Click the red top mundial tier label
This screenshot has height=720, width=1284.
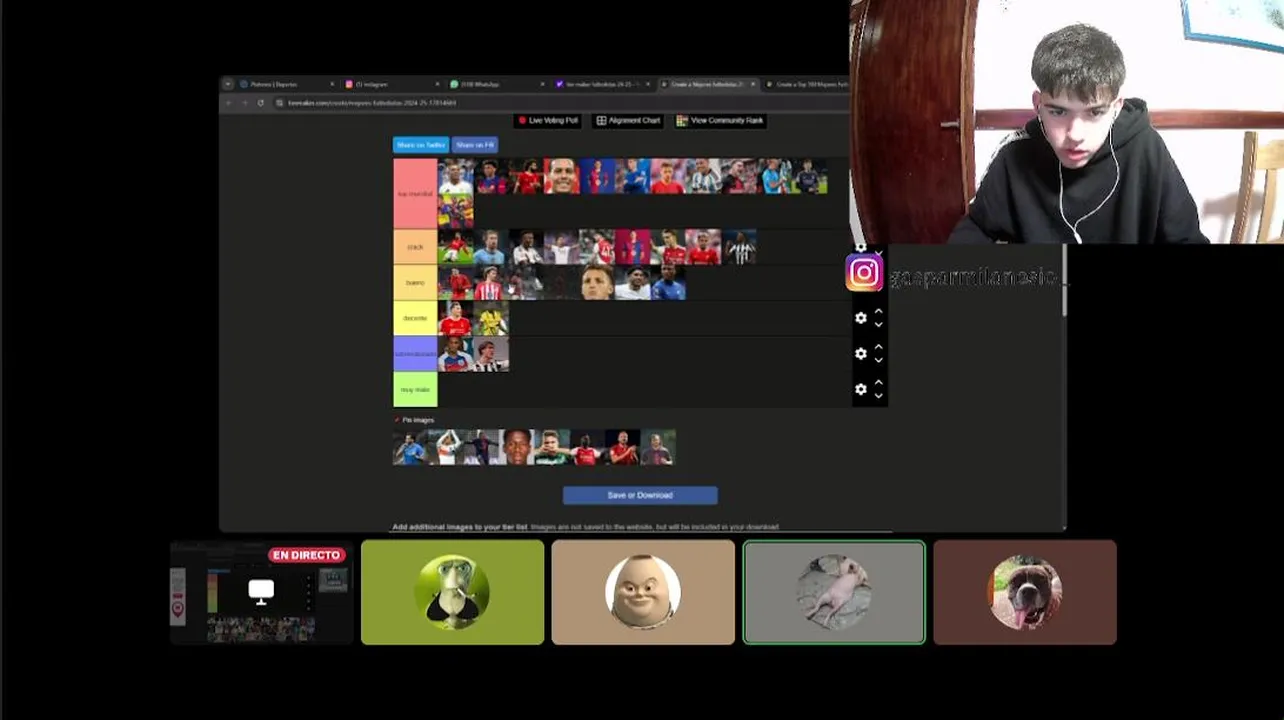[x=415, y=193]
